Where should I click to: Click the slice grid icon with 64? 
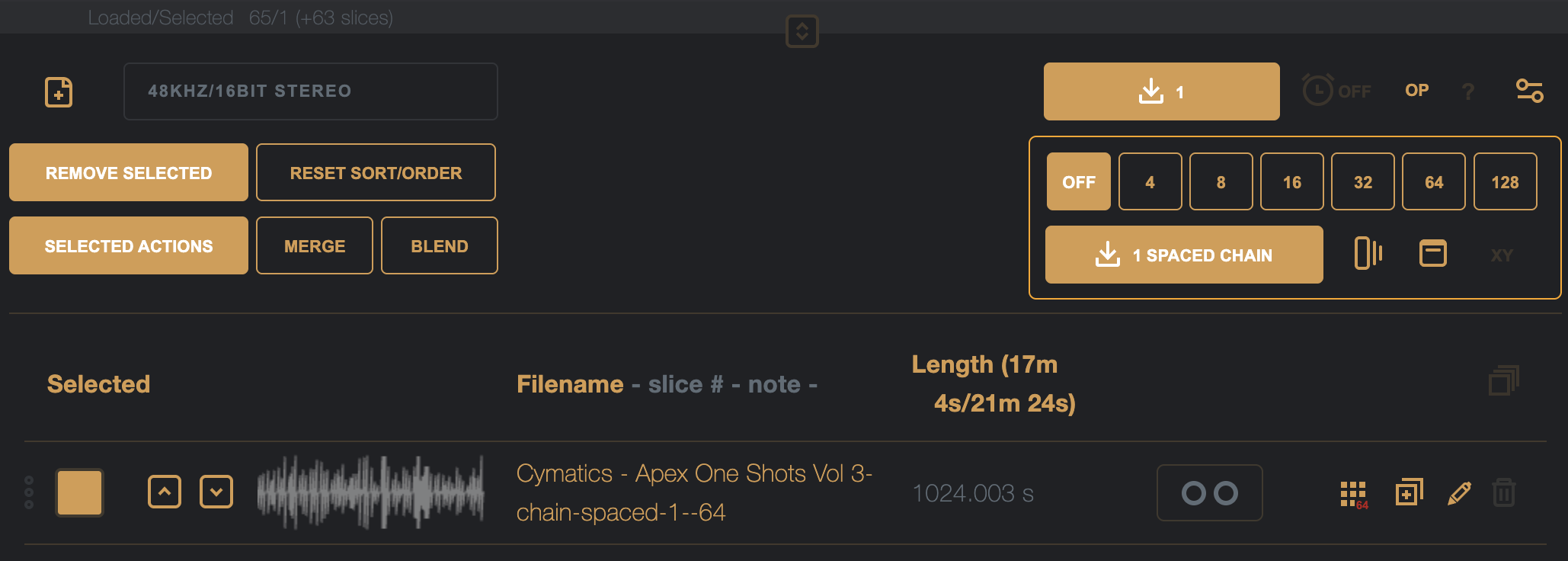coord(1353,494)
